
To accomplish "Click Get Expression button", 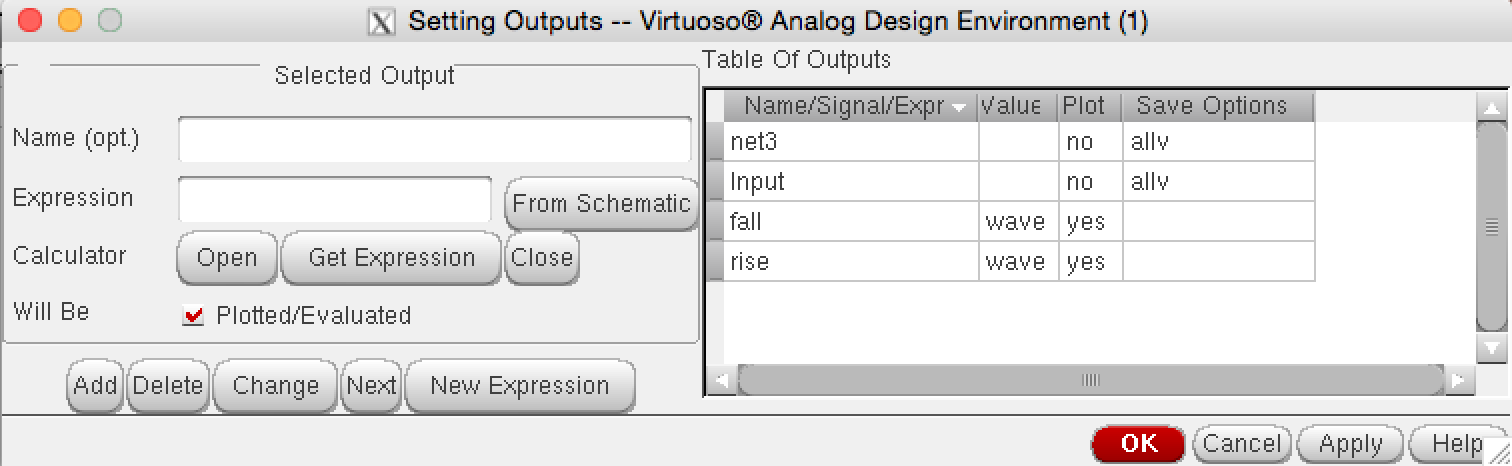I will (391, 258).
